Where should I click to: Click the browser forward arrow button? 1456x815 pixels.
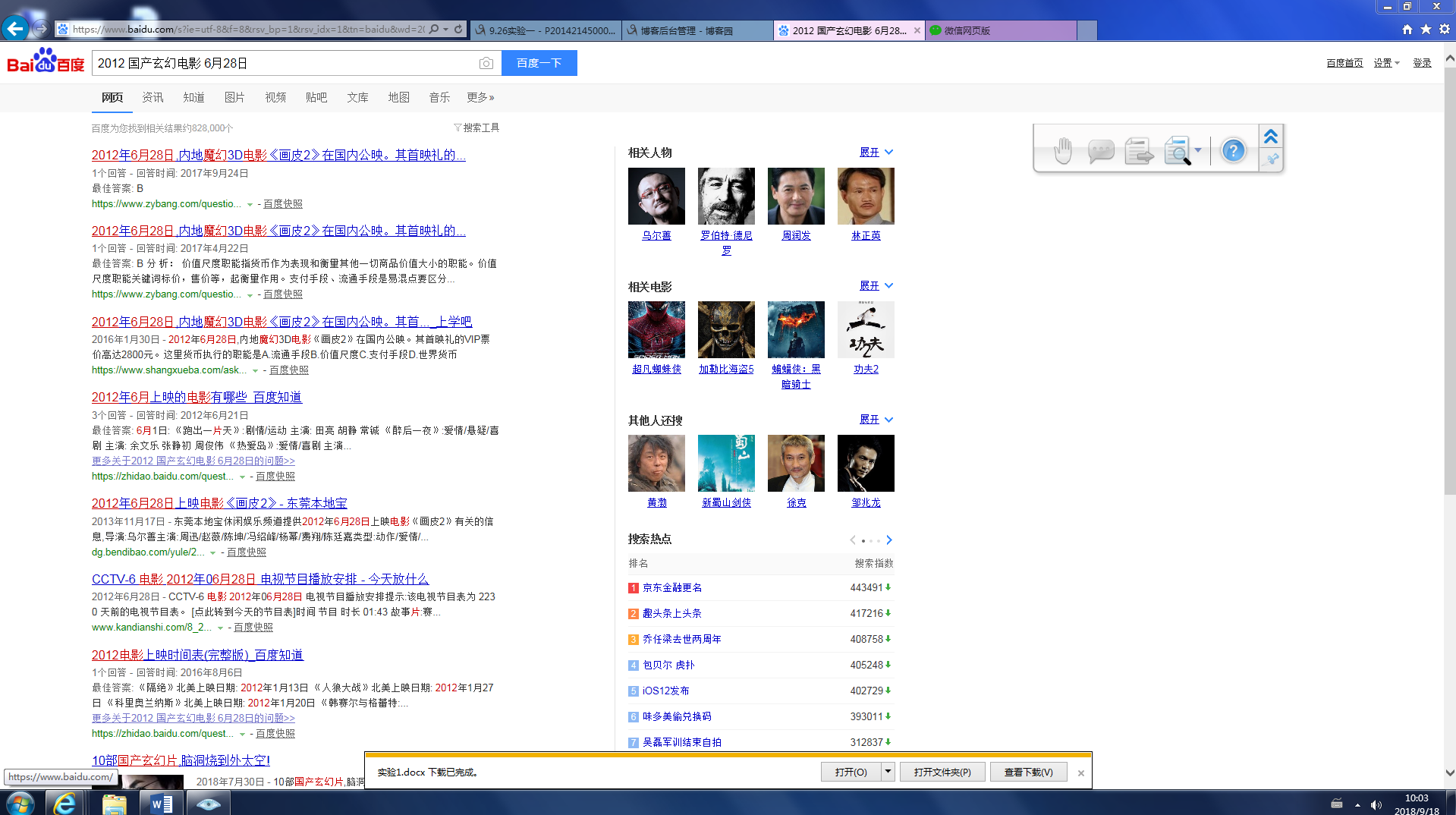coord(41,29)
